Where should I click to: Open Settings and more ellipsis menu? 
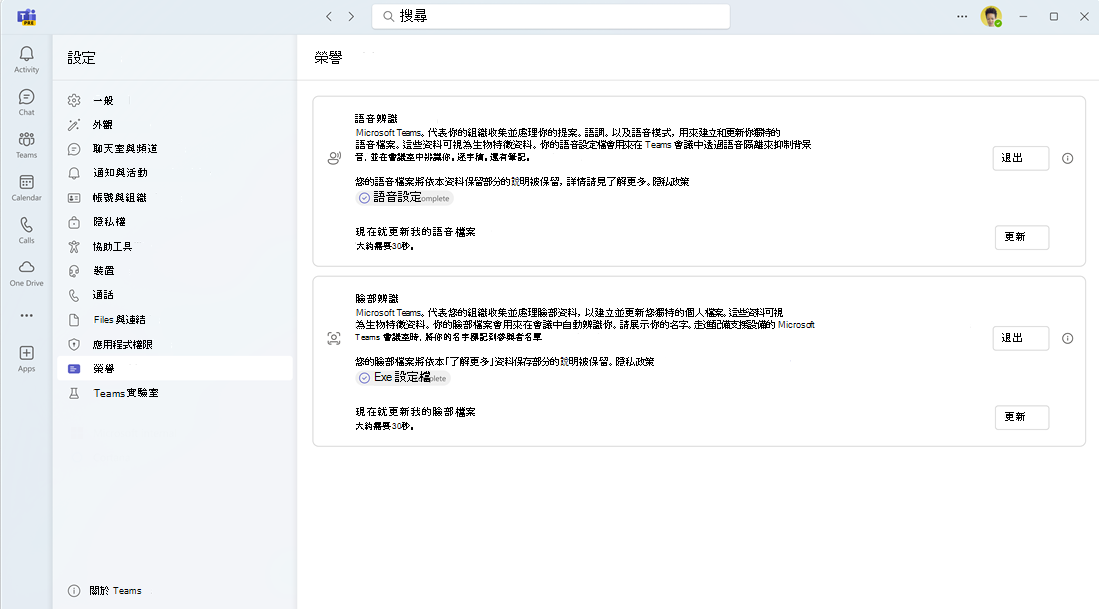coord(962,16)
